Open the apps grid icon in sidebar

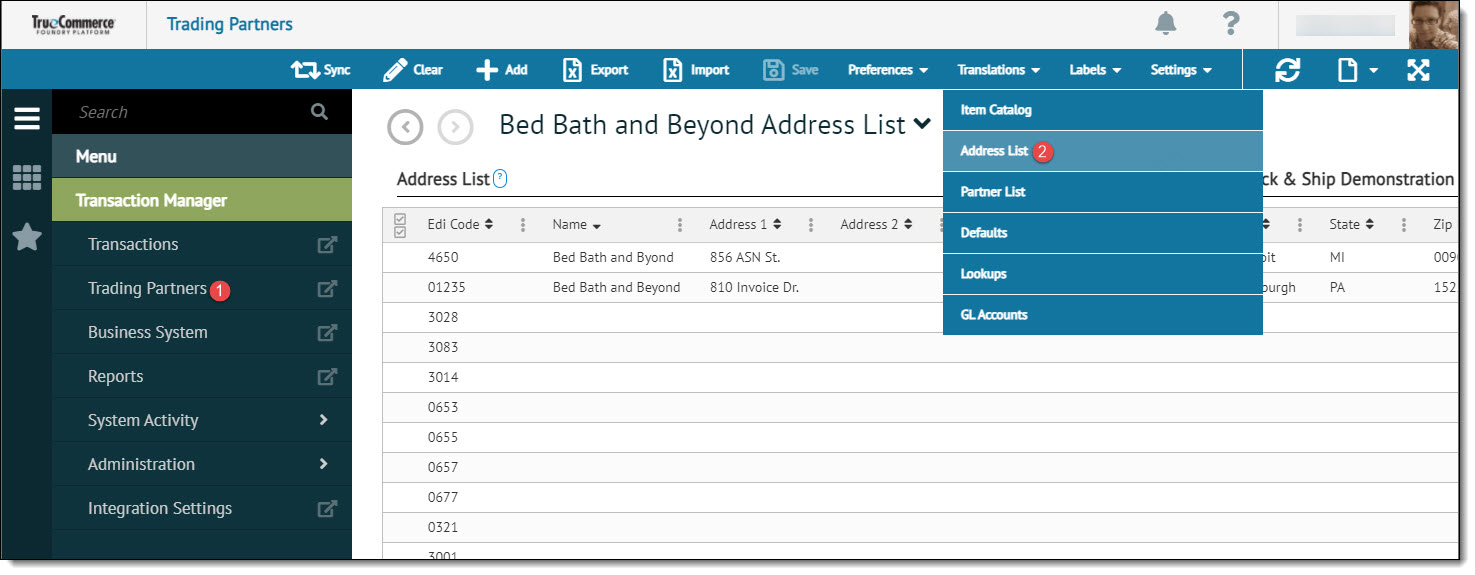(26, 178)
